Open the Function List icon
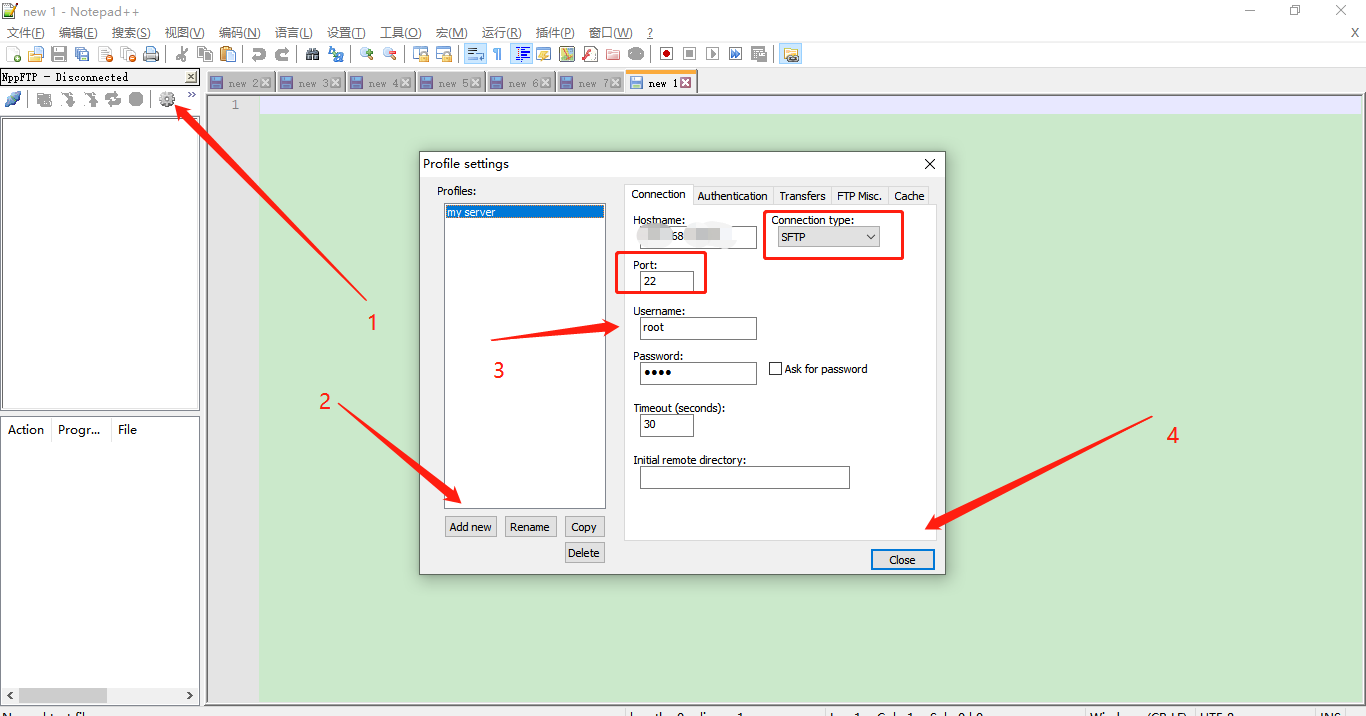This screenshot has height=716, width=1366. click(590, 54)
